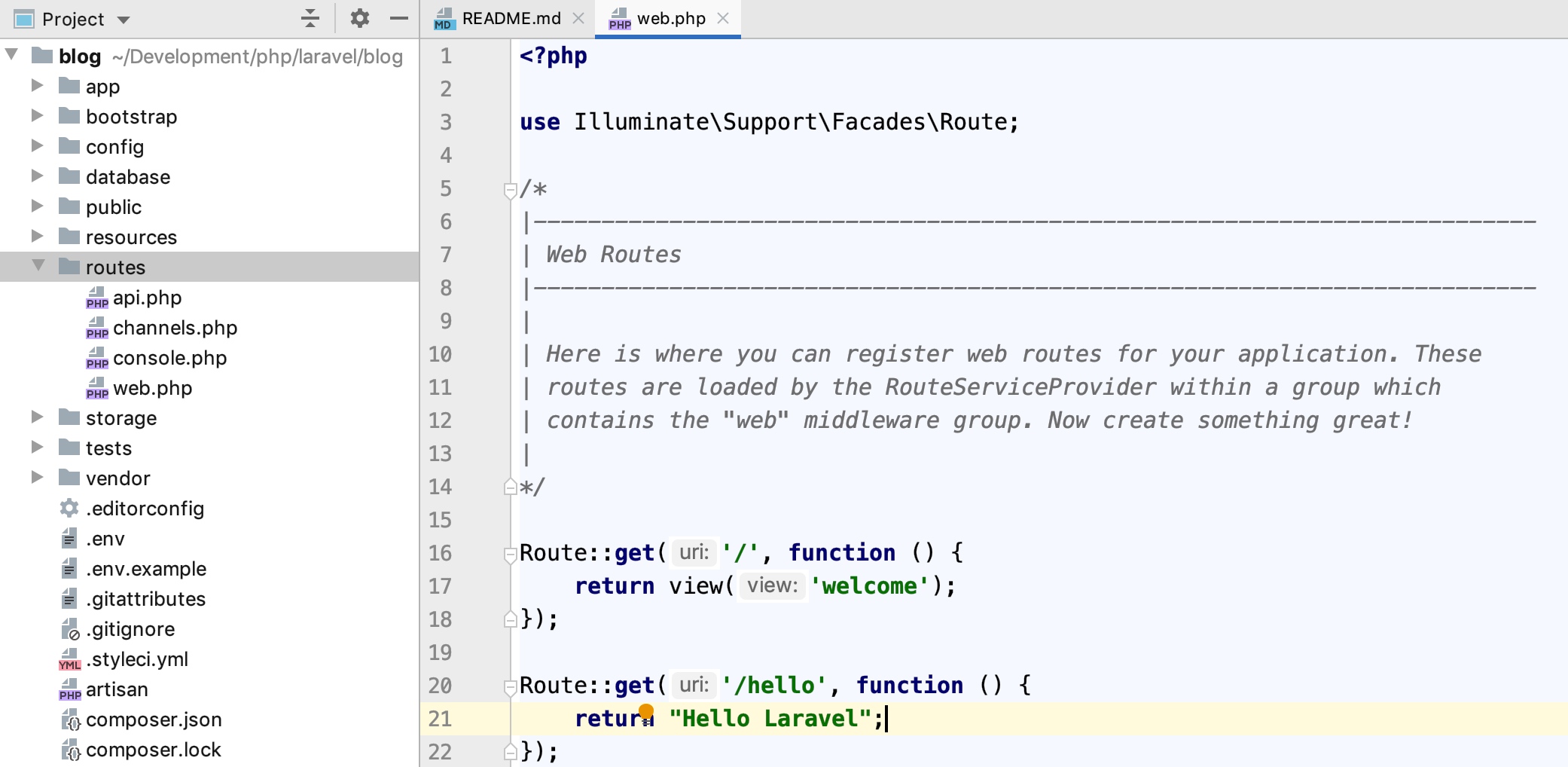Click the database folder icon
The image size is (1568, 767).
tap(69, 176)
